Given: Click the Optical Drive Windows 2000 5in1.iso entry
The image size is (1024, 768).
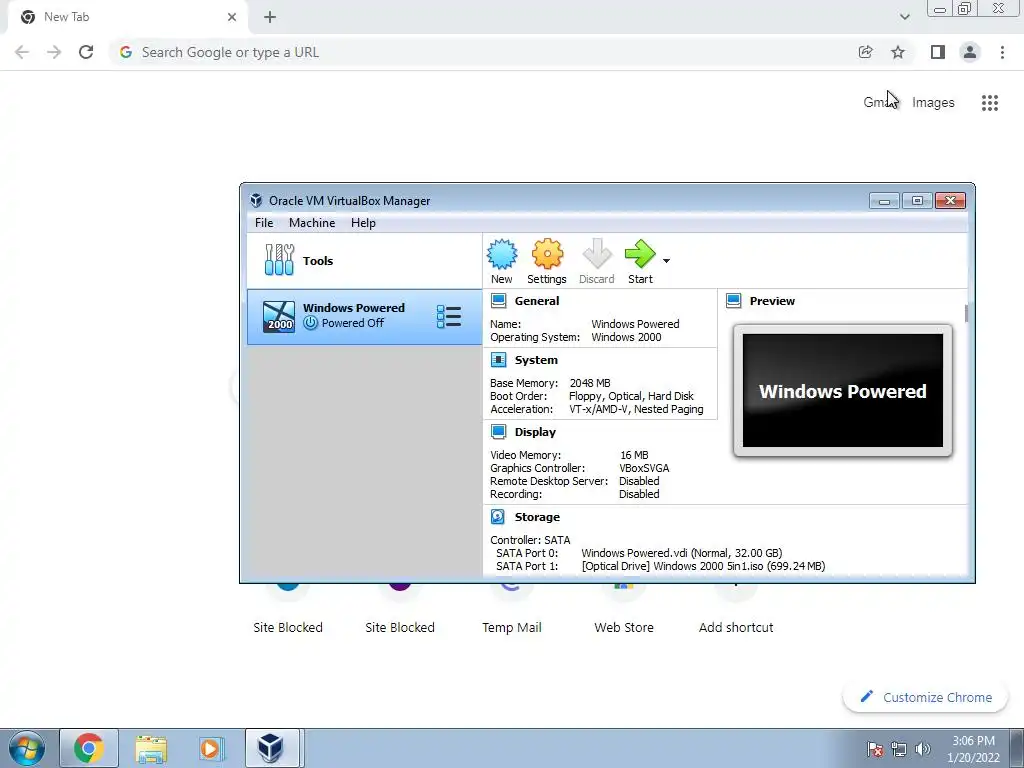Looking at the screenshot, I should coord(703,566).
